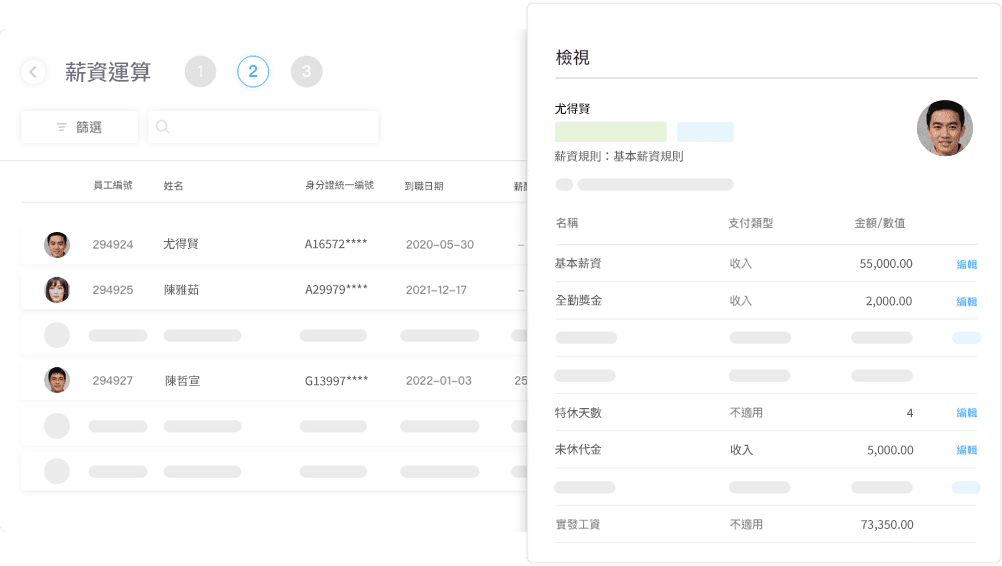The width and height of the screenshot is (1002, 566).
Task: Select step 2 circle
Action: point(253,72)
